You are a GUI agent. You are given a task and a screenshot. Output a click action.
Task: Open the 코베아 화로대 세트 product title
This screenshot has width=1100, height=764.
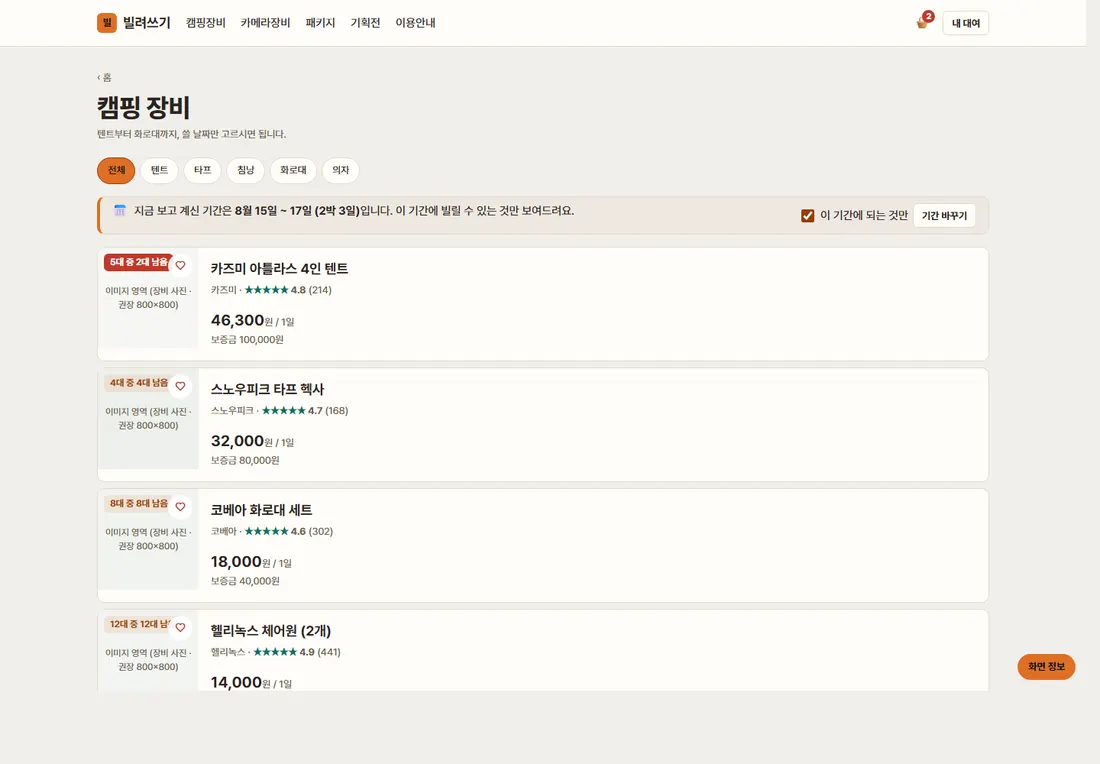pos(262,510)
